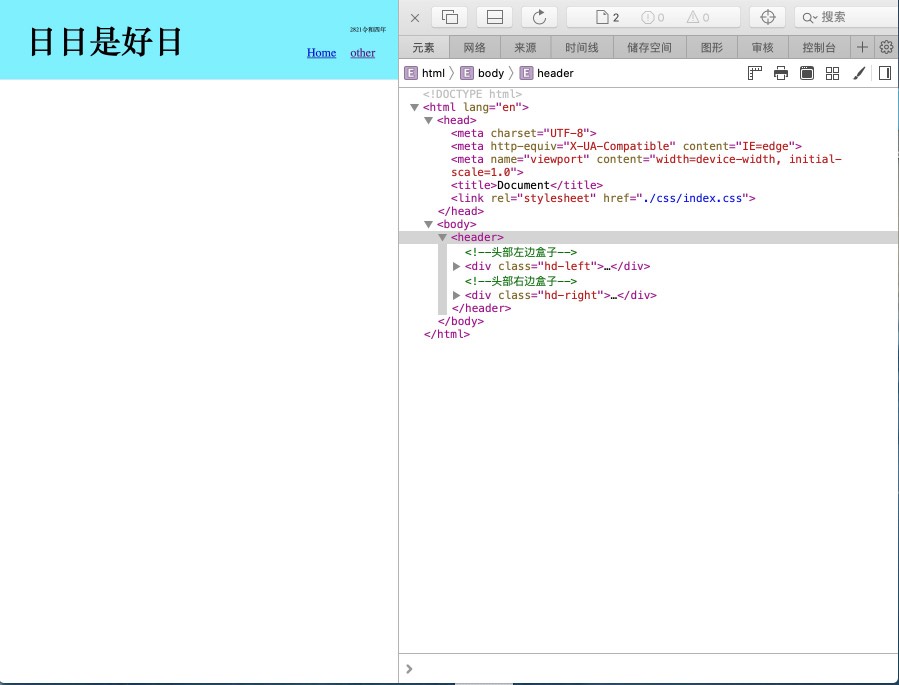This screenshot has height=685, width=899.
Task: Open the inspector settings gear
Action: click(886, 47)
